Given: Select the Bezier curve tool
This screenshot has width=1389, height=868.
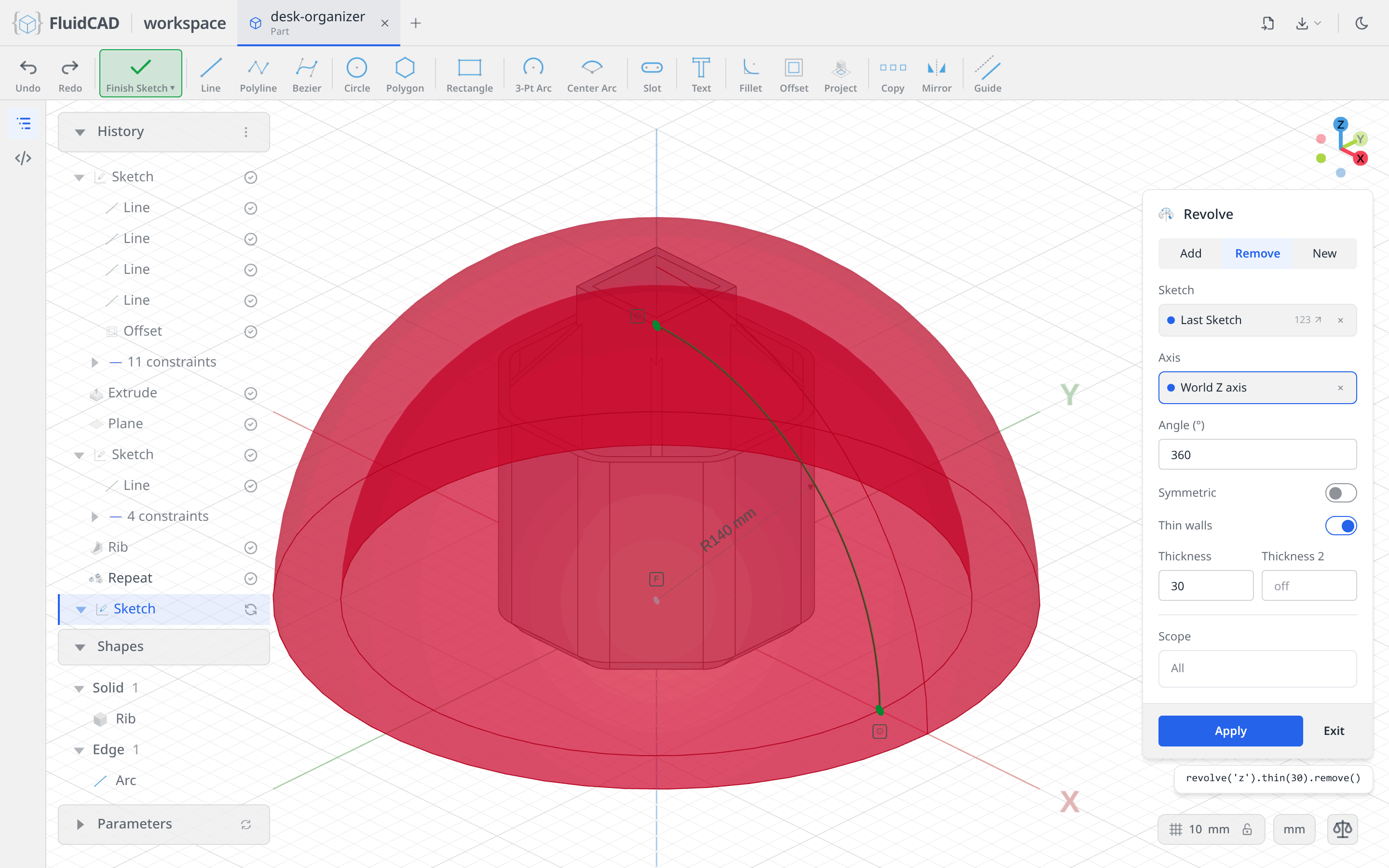Looking at the screenshot, I should click(x=307, y=75).
